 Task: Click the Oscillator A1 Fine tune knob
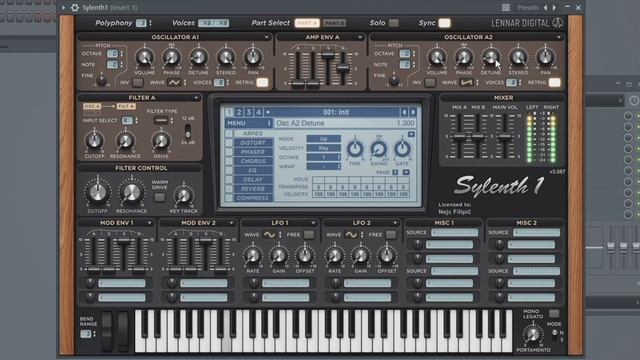pos(102,80)
